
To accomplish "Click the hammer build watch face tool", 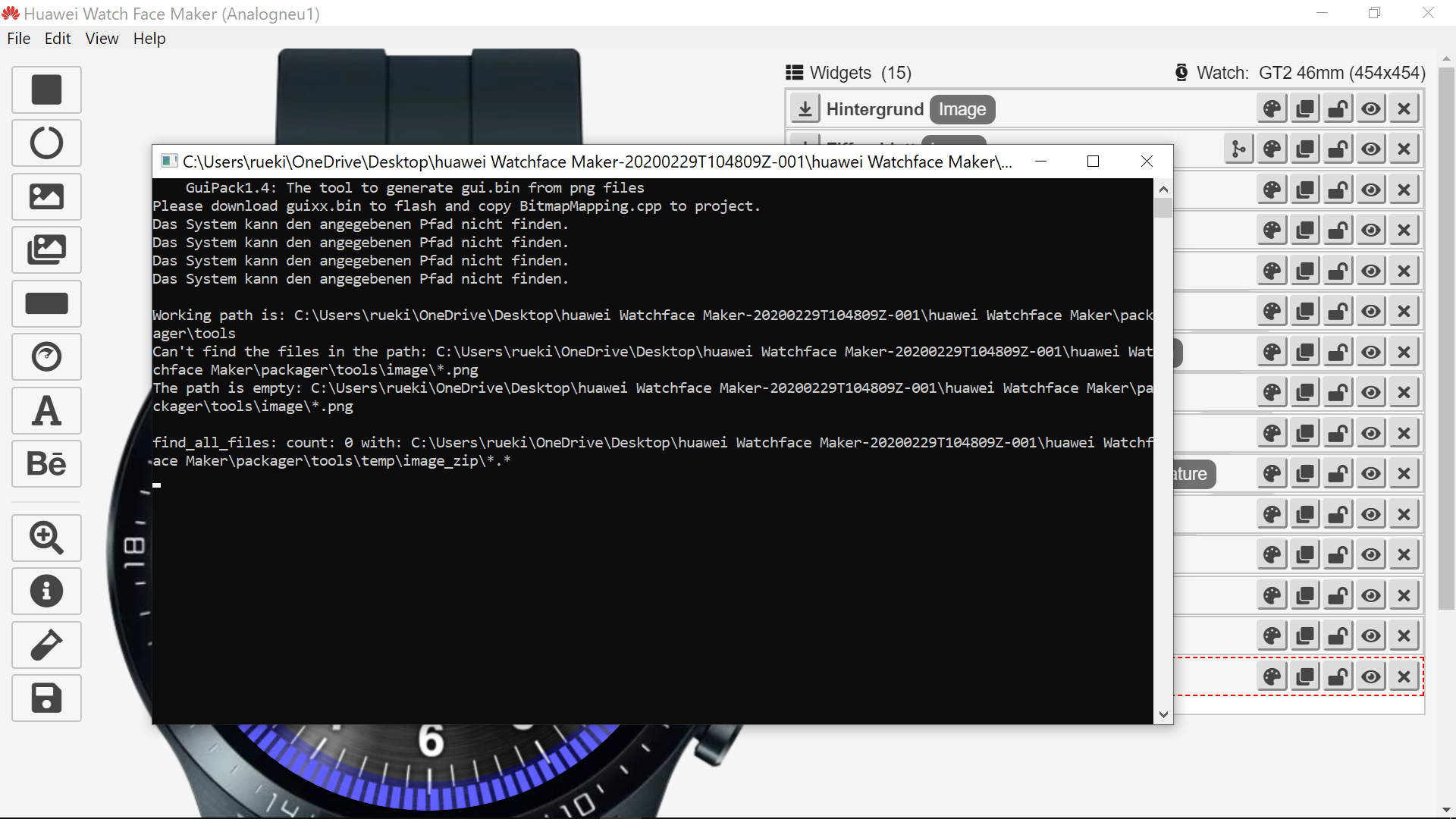I will pyautogui.click(x=46, y=645).
